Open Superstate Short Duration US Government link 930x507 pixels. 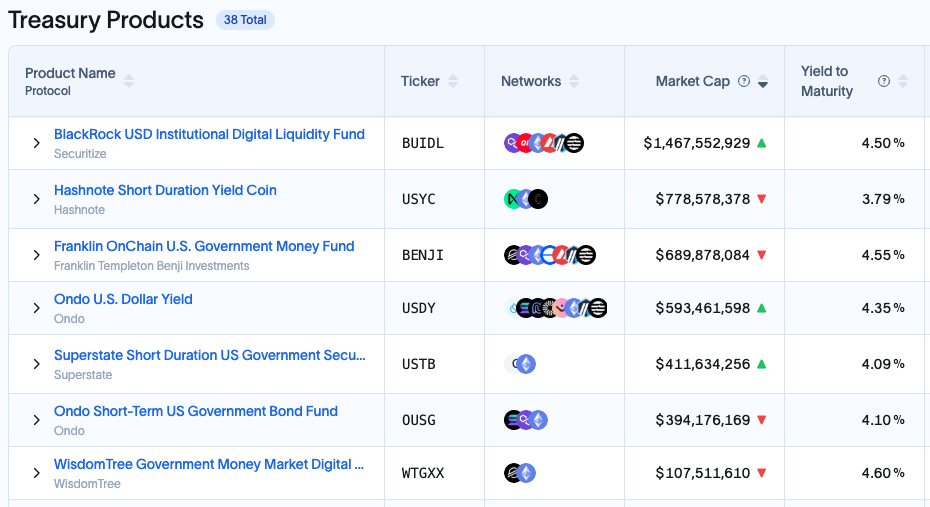tap(210, 355)
